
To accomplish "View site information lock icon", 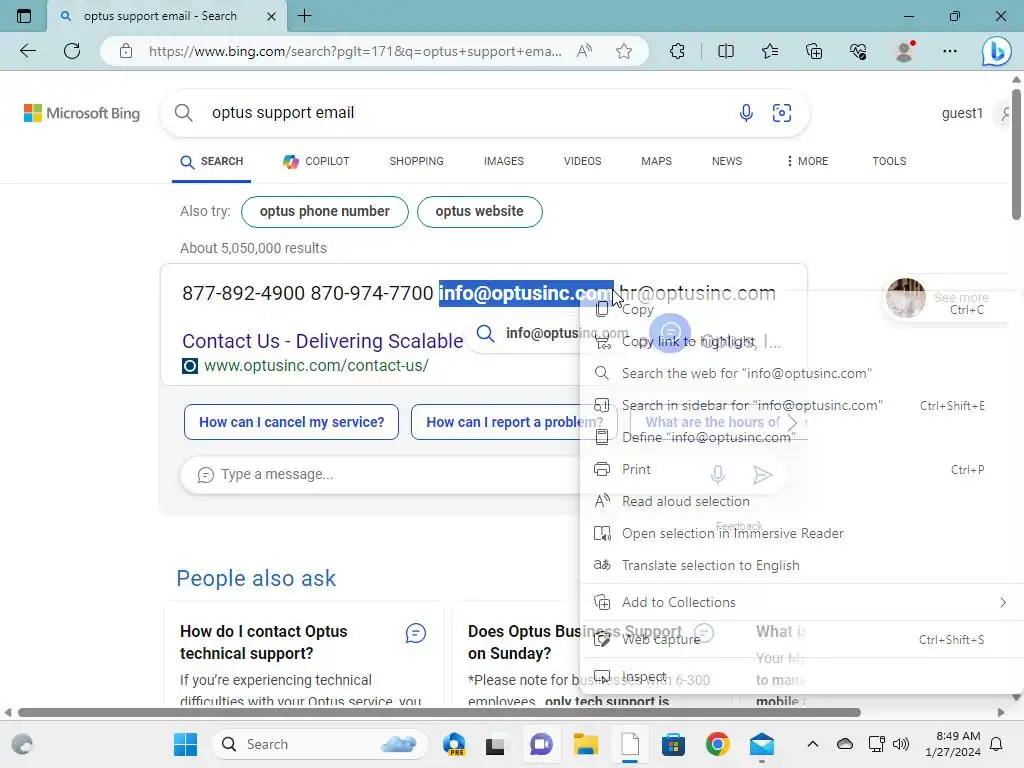I will 126,51.
